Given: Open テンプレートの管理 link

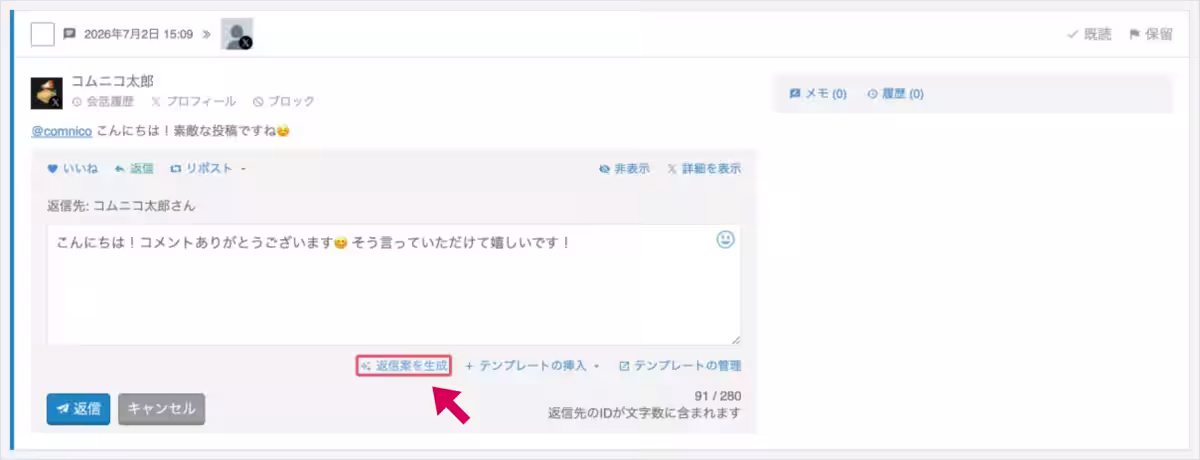Looking at the screenshot, I should pyautogui.click(x=680, y=366).
